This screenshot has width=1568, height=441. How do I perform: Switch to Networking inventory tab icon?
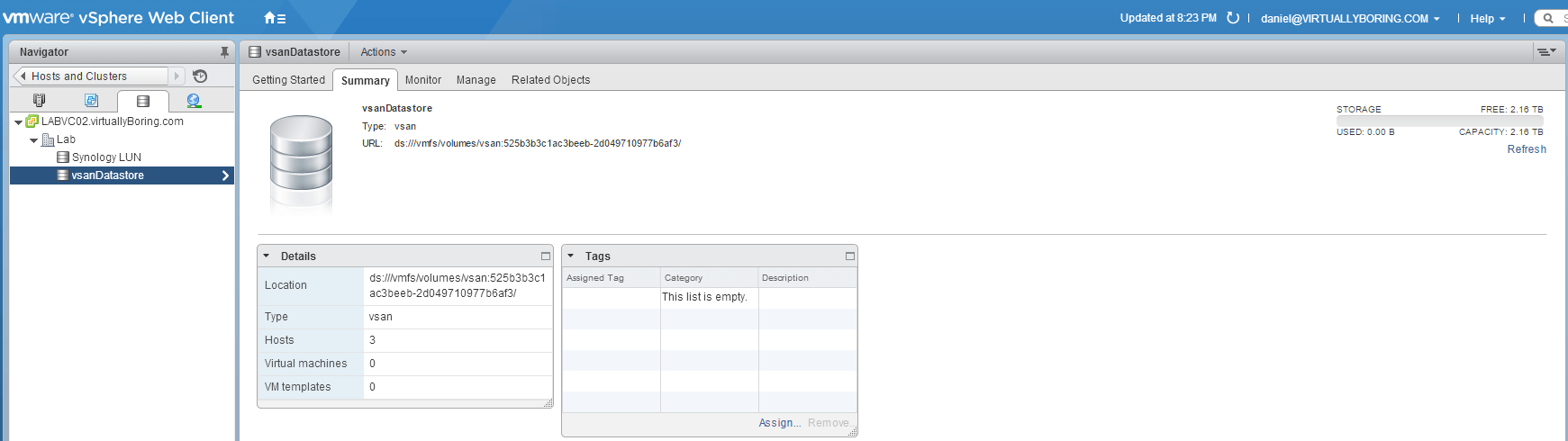(194, 101)
